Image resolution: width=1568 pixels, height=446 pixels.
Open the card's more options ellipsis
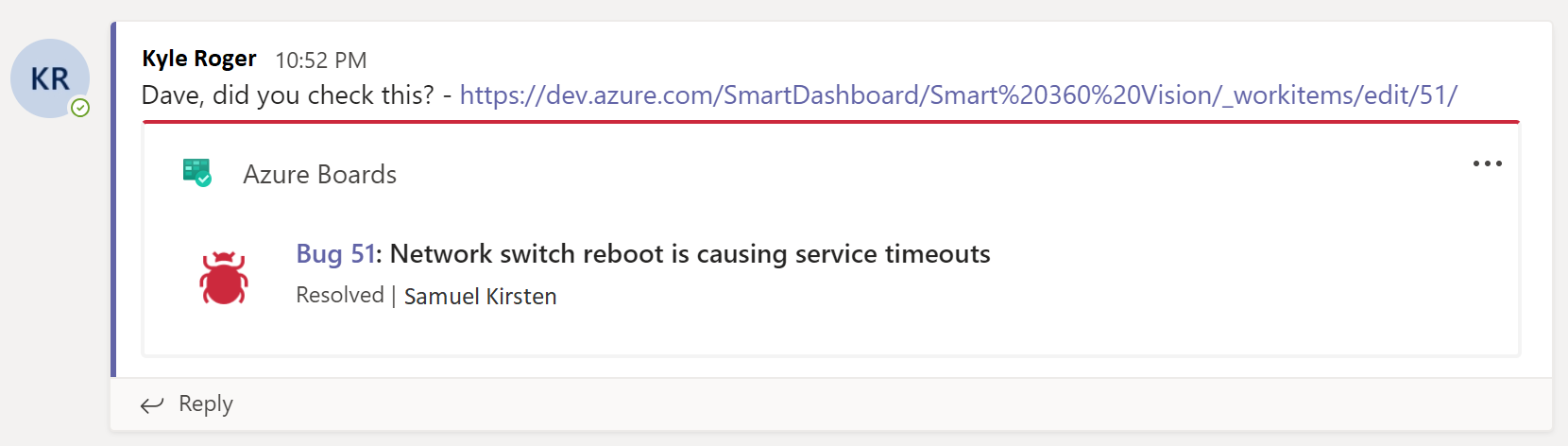coord(1487,163)
